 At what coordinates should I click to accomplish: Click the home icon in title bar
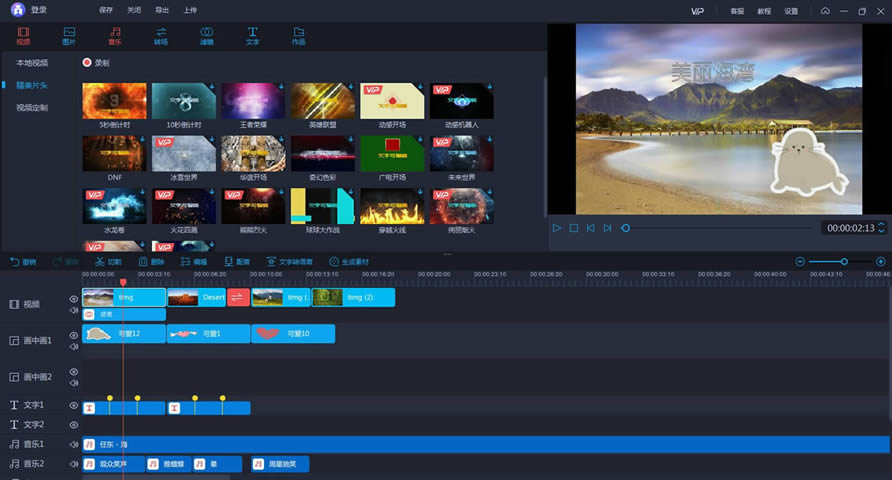click(825, 11)
